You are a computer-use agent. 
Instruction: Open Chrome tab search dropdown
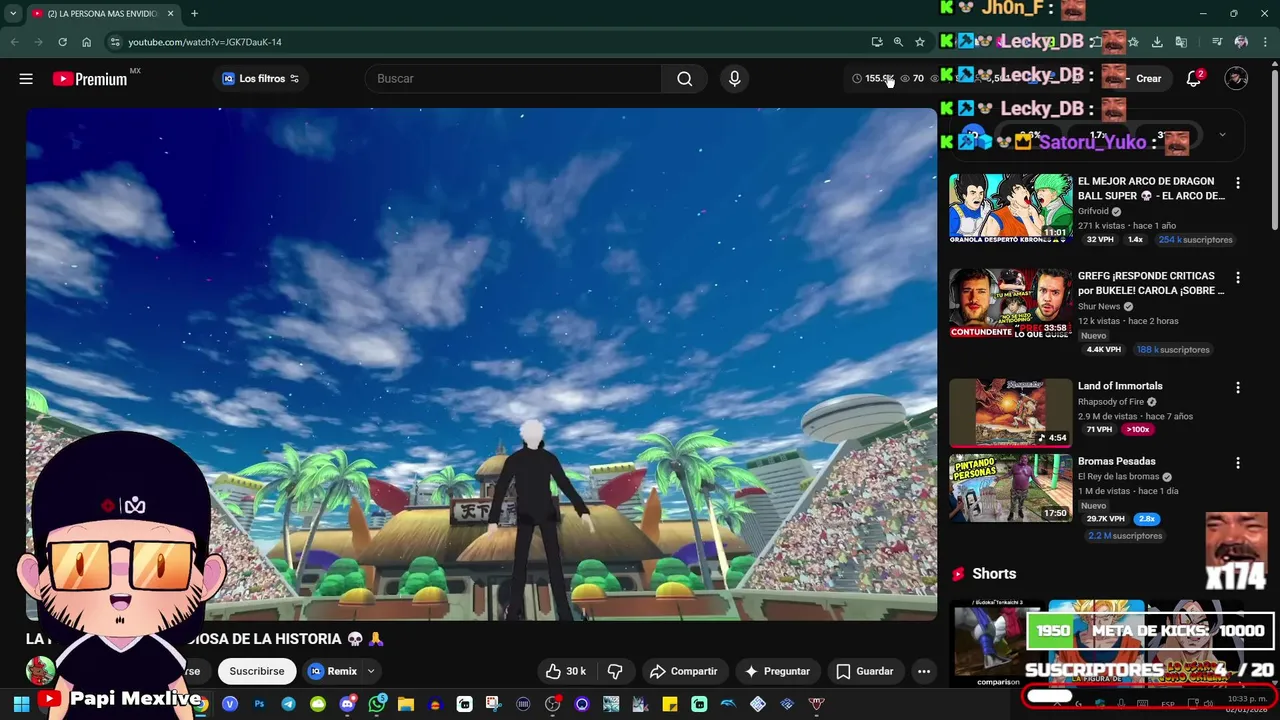coord(13,14)
